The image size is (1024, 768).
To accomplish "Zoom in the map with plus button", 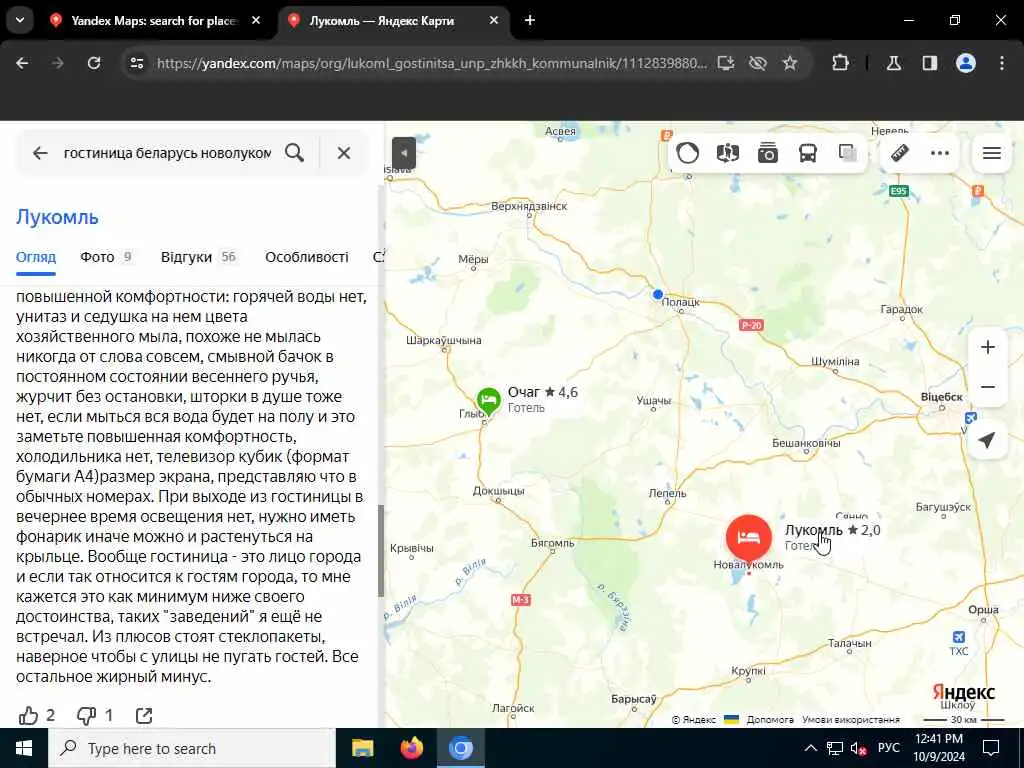I will (x=987, y=347).
